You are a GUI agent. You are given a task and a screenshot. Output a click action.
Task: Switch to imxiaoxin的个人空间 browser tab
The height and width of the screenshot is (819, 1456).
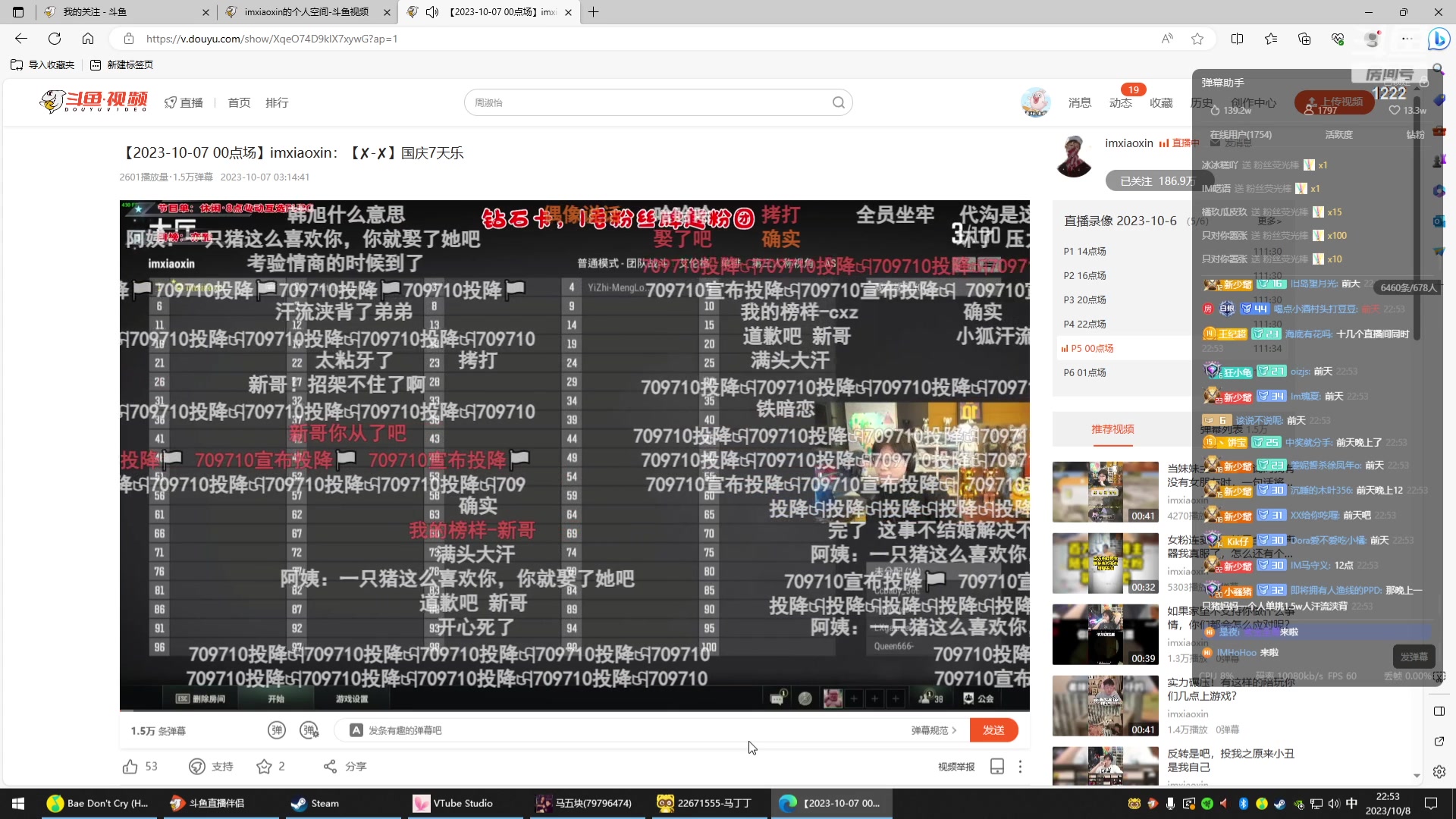click(307, 12)
